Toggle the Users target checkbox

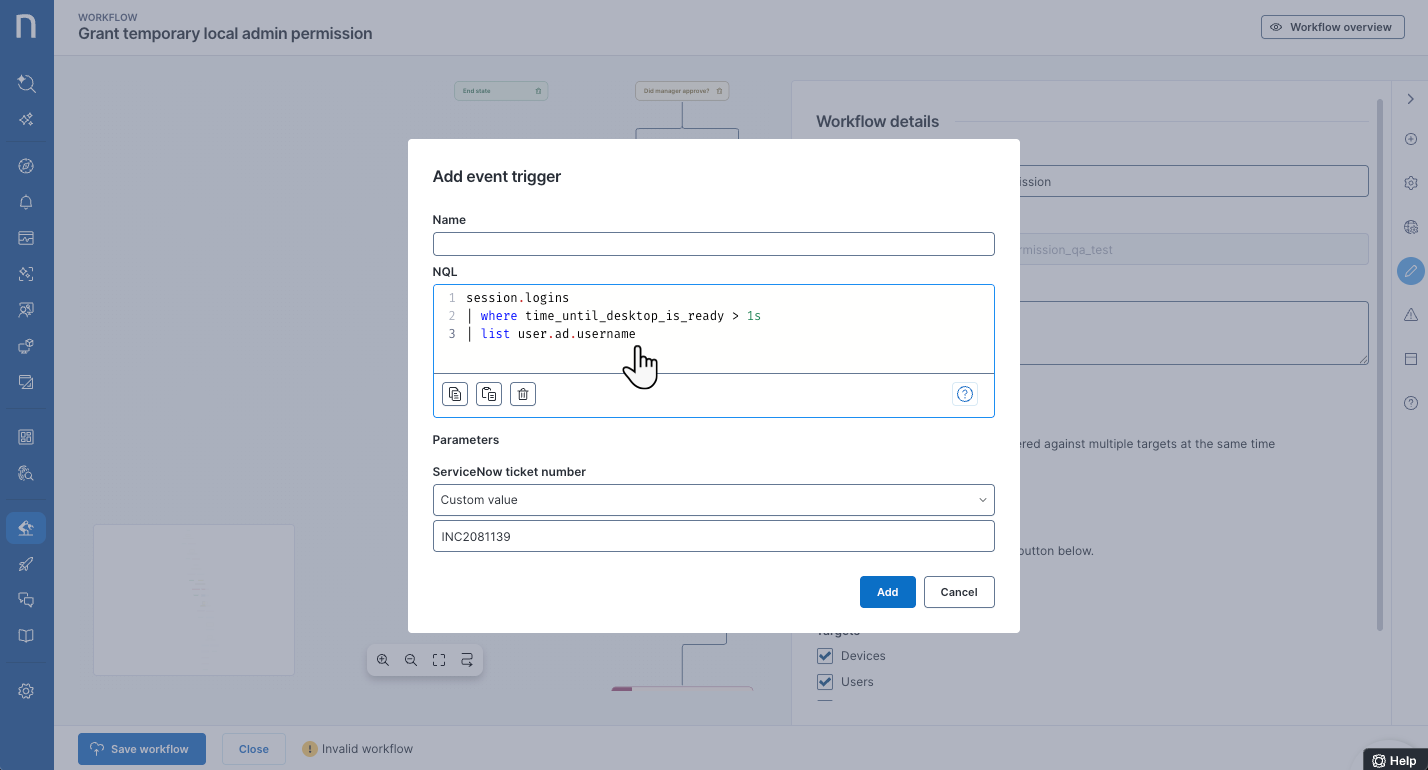(825, 682)
